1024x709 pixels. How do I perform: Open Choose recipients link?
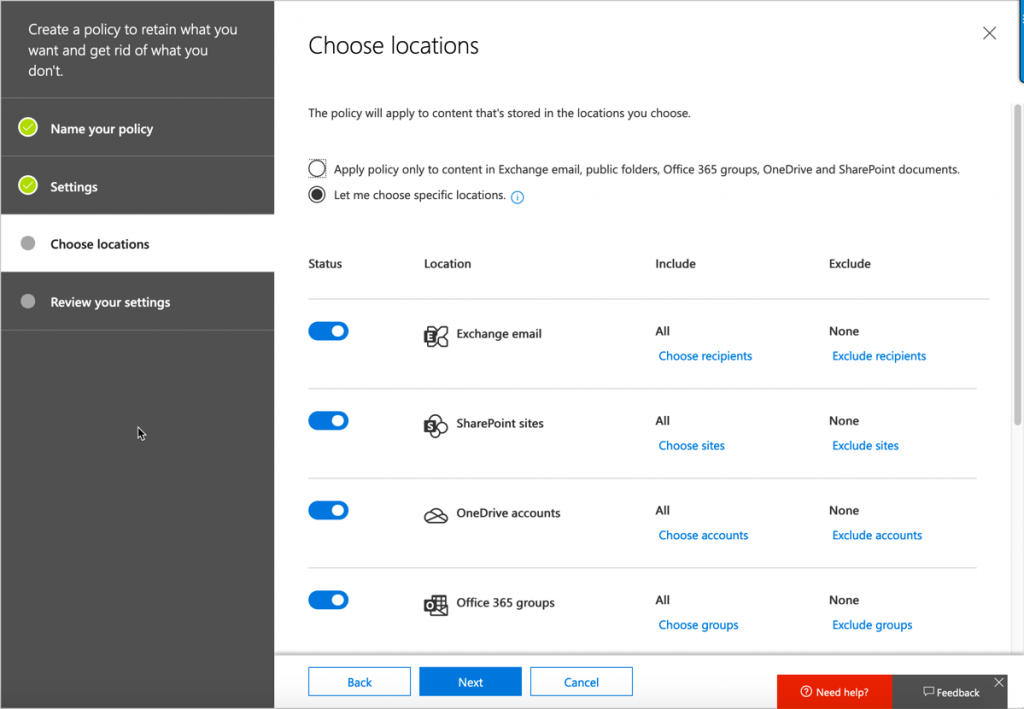click(705, 356)
